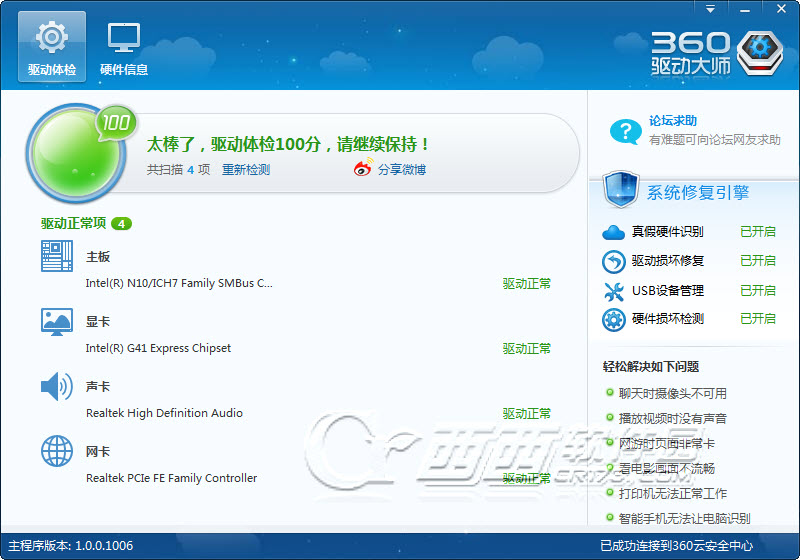Click 聊天时摄像头不可用 item
The height and width of the screenshot is (560, 800).
tap(672, 393)
